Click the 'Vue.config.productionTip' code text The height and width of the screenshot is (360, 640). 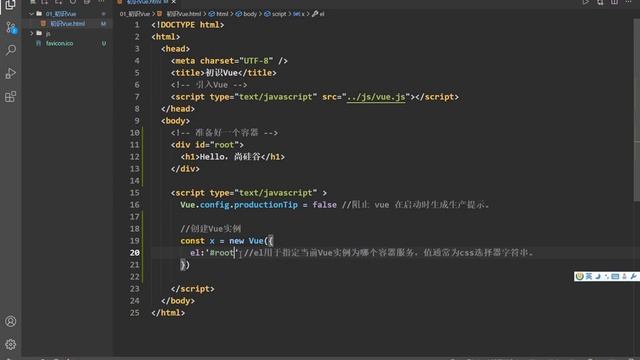tap(239, 205)
